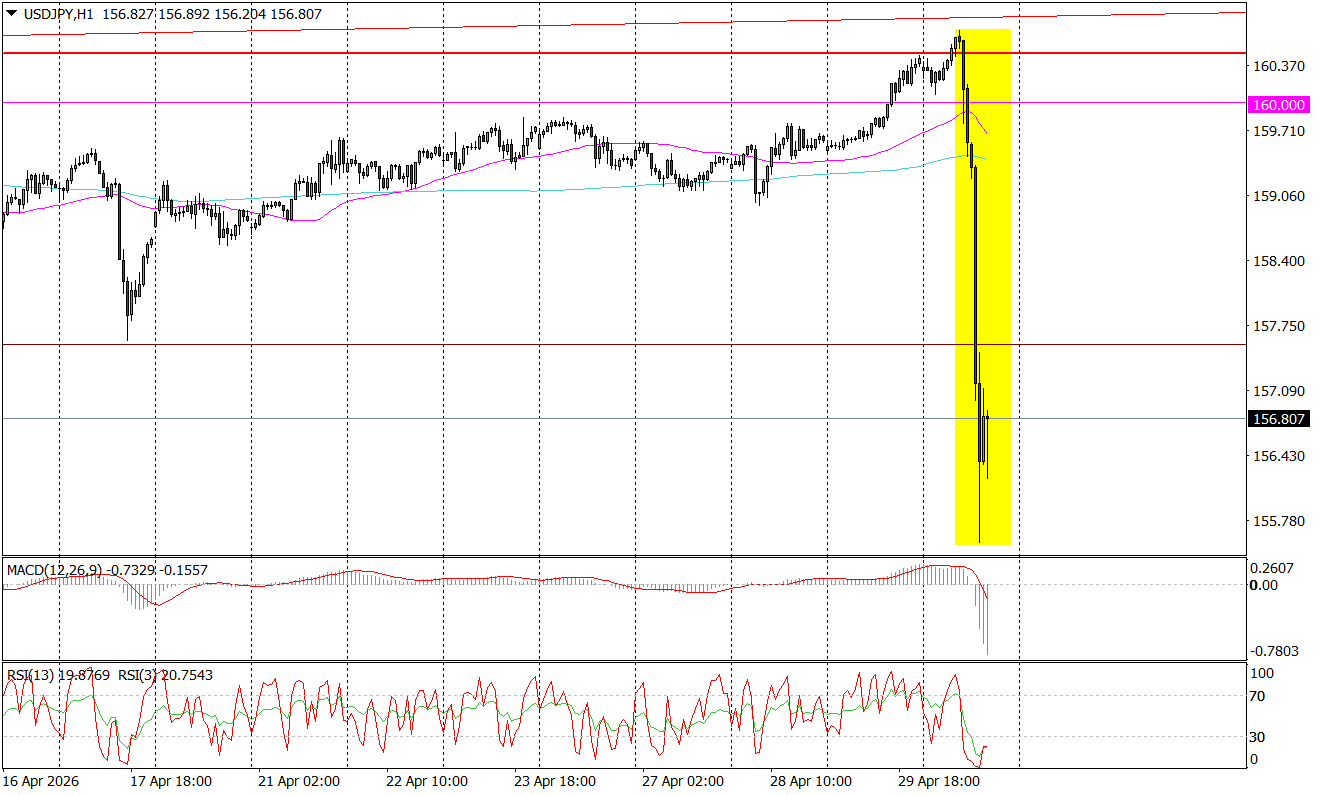1318x795 pixels.
Task: Click the triangle arrow beside USDJPY,H1
Action: coord(11,16)
